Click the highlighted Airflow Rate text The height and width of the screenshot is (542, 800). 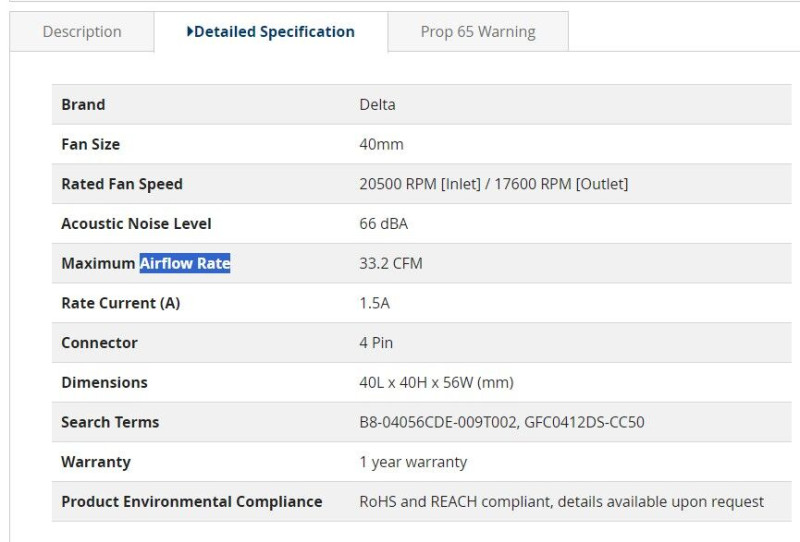click(185, 263)
